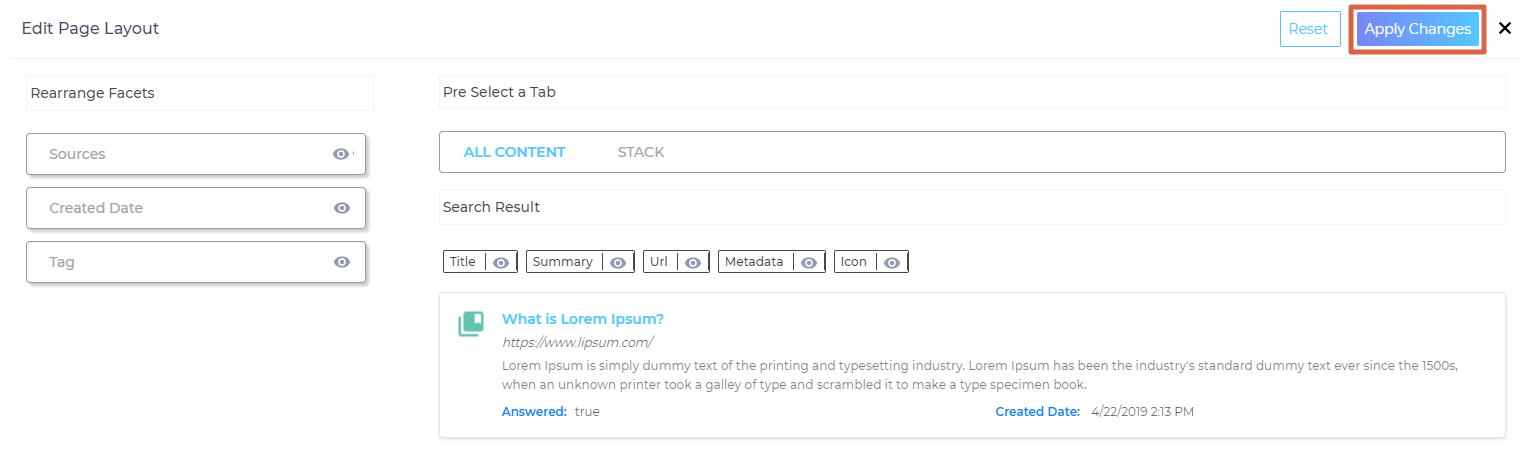The image size is (1530, 459).
Task: Toggle the Tag facet eye icon
Action: [x=342, y=262]
